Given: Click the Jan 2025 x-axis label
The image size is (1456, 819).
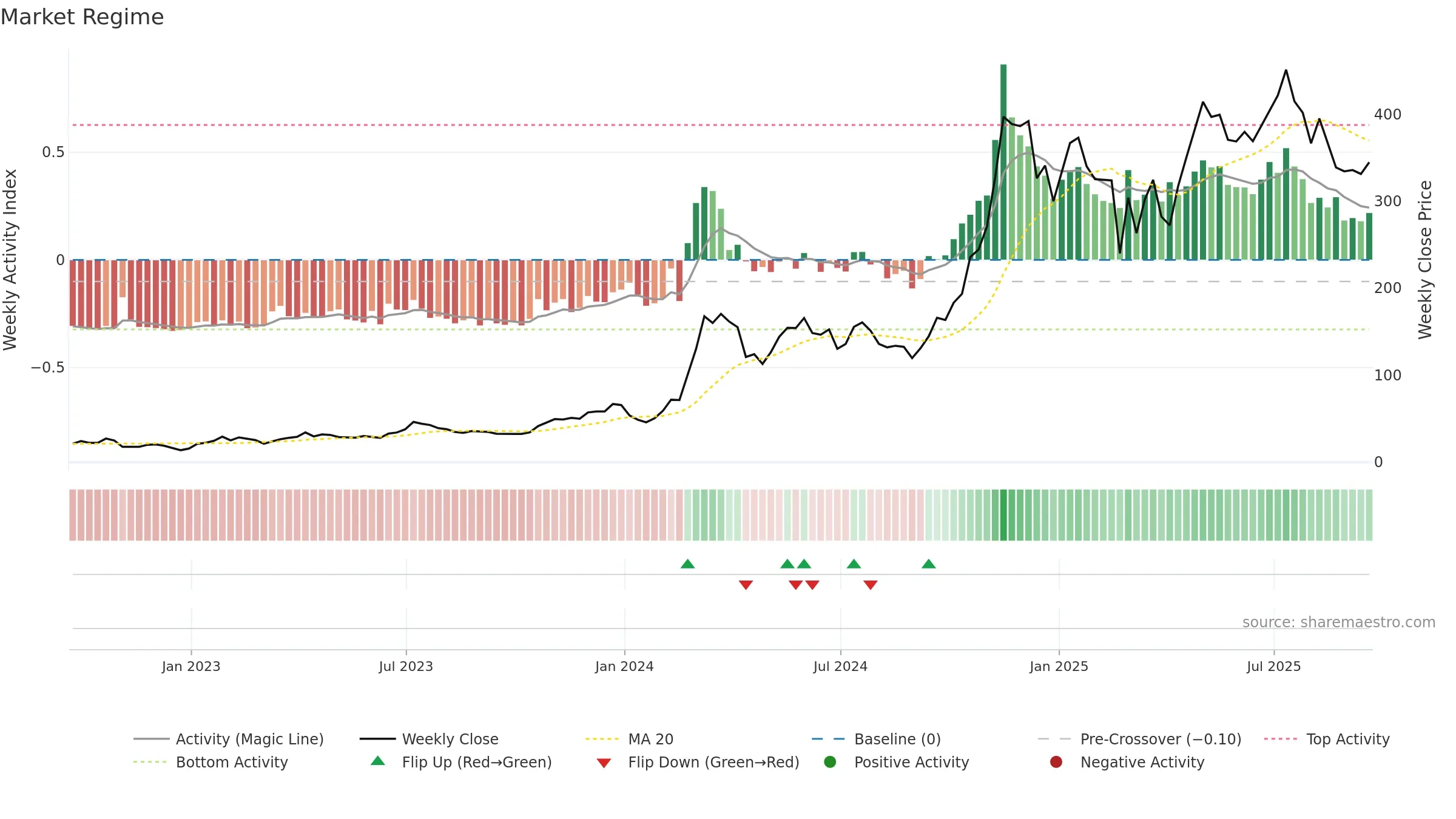Looking at the screenshot, I should (1059, 666).
